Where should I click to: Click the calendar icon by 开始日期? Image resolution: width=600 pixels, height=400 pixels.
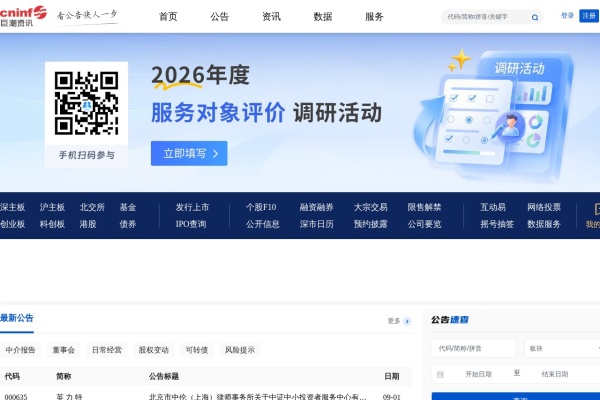(440, 374)
